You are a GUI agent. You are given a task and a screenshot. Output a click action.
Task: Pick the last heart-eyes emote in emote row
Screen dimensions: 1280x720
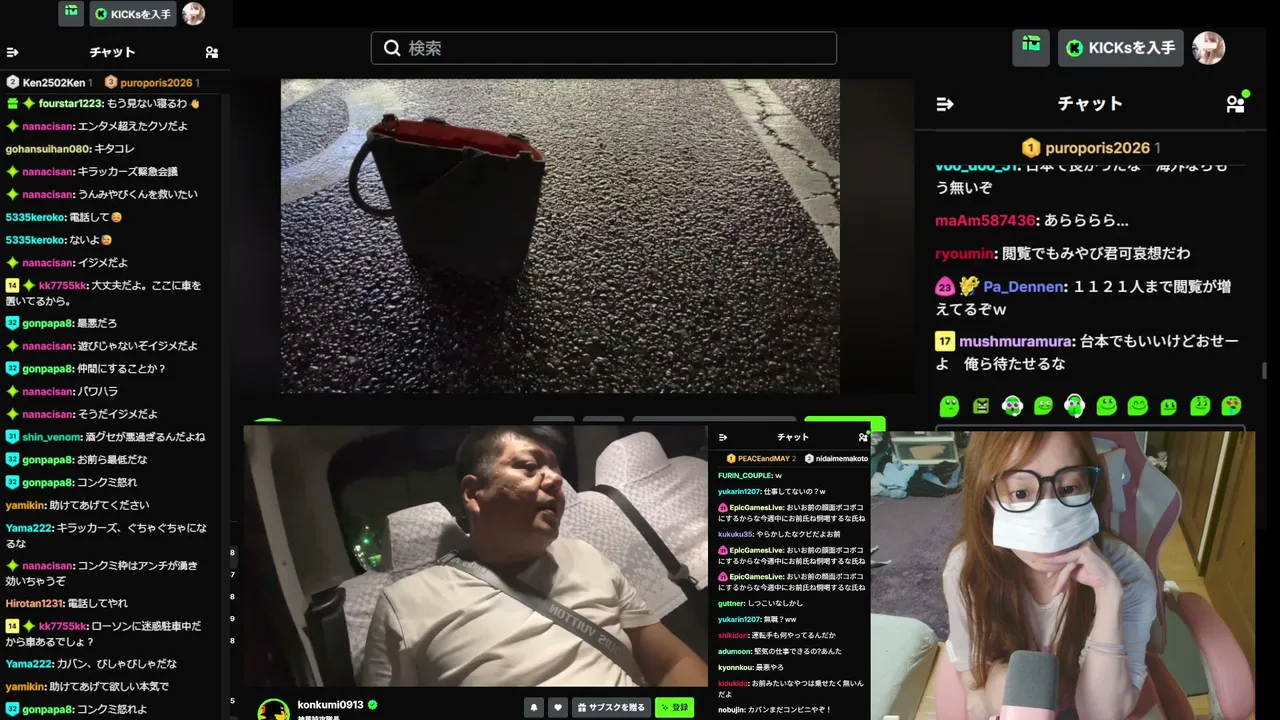coord(1231,405)
